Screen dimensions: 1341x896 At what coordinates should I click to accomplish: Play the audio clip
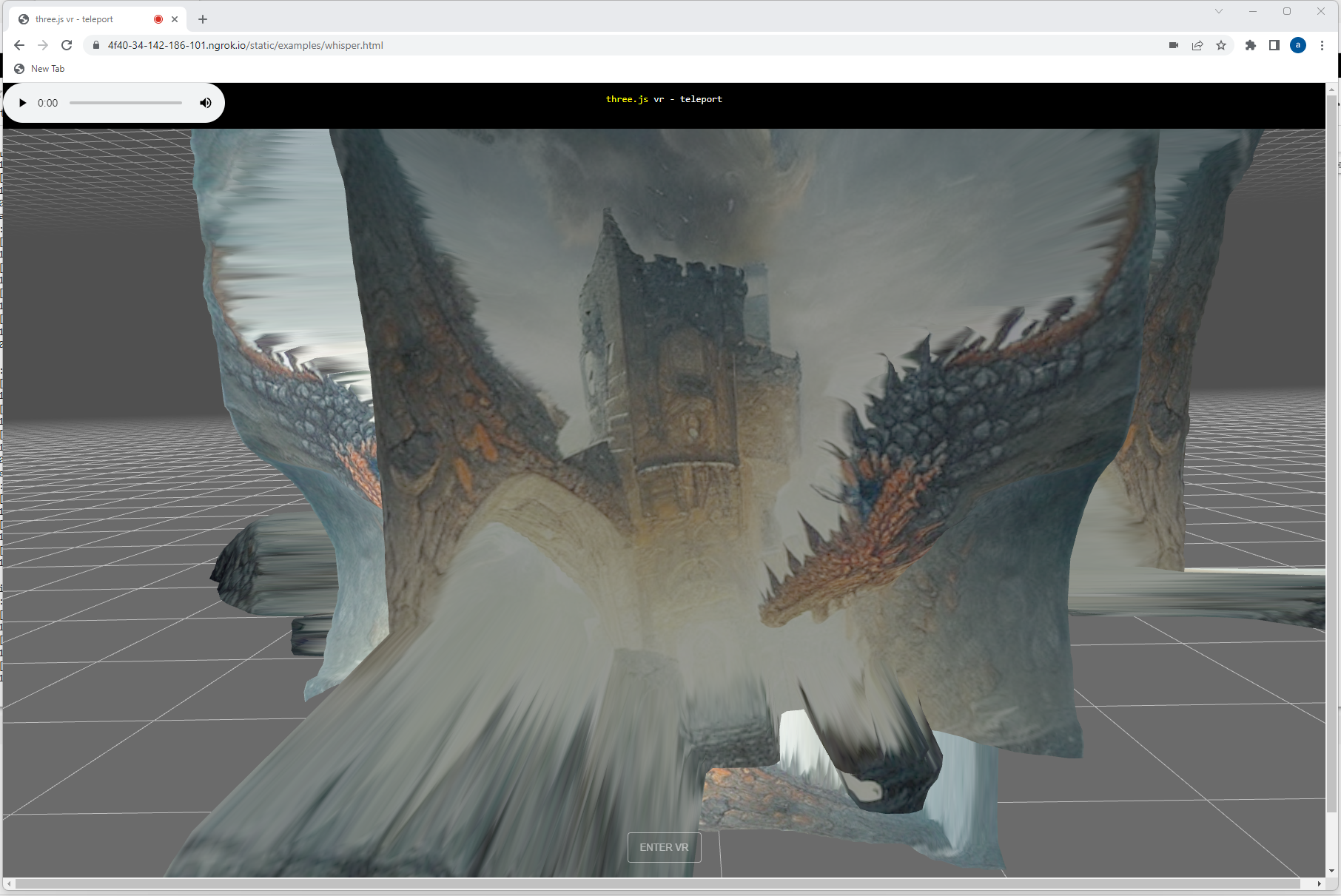click(x=22, y=103)
